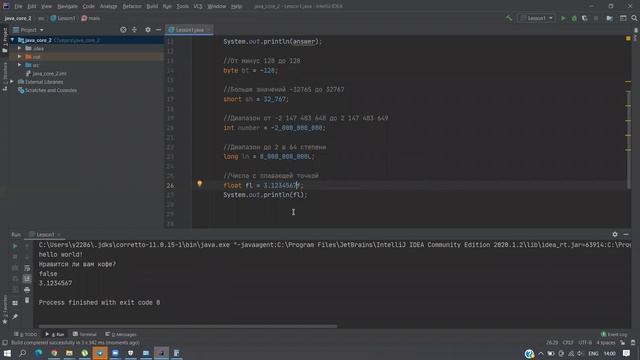Click the main method breadcrumb
The width and height of the screenshot is (640, 360).
pos(91,18)
